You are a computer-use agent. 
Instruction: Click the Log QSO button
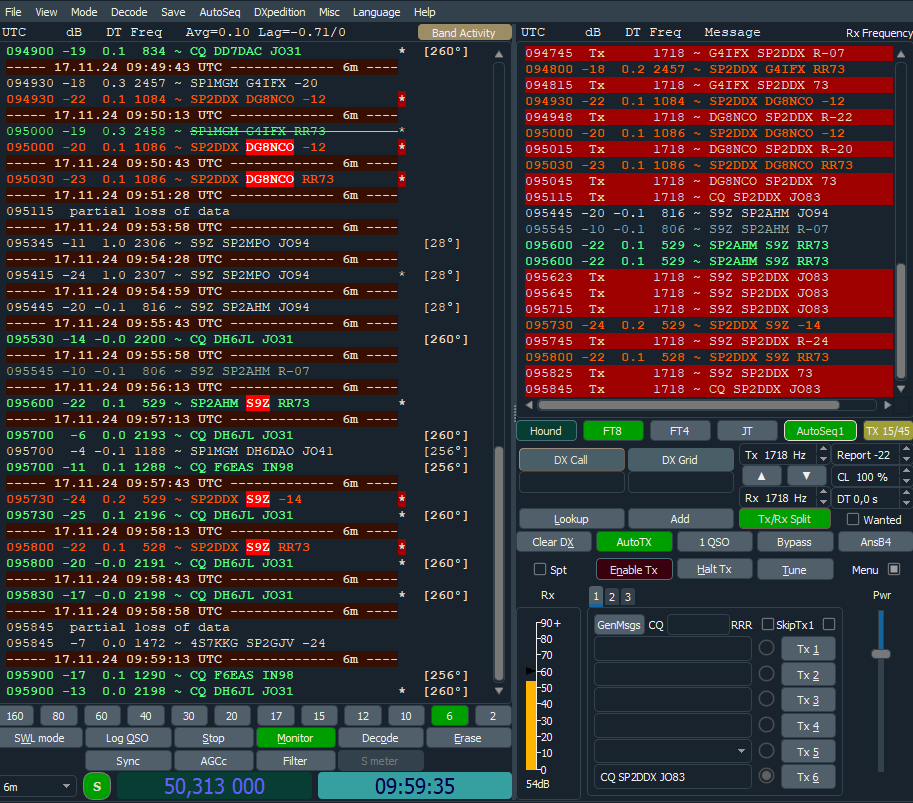128,738
